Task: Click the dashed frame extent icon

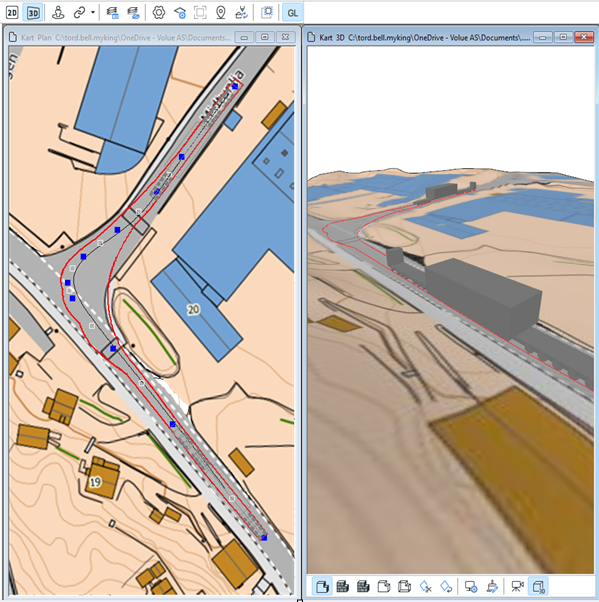Action: point(200,13)
